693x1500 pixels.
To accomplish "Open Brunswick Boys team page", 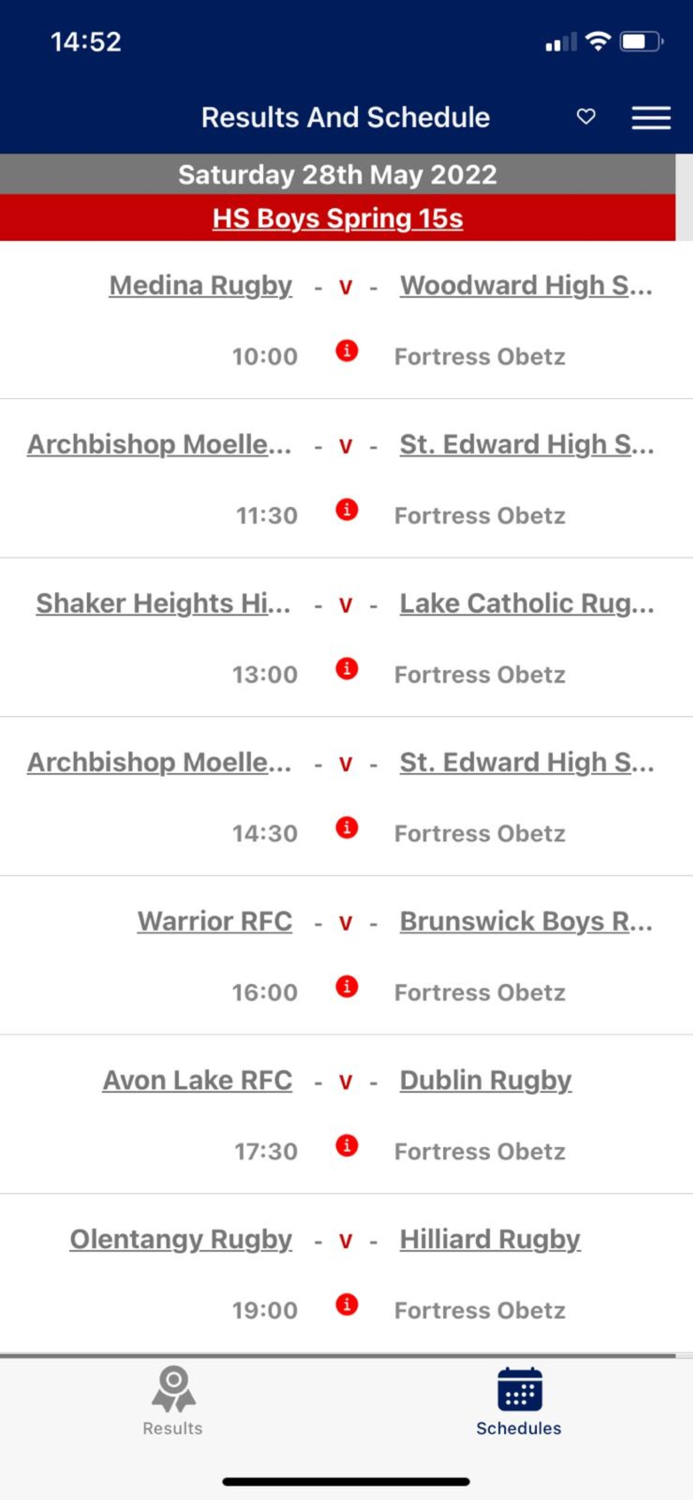I will pyautogui.click(x=527, y=921).
